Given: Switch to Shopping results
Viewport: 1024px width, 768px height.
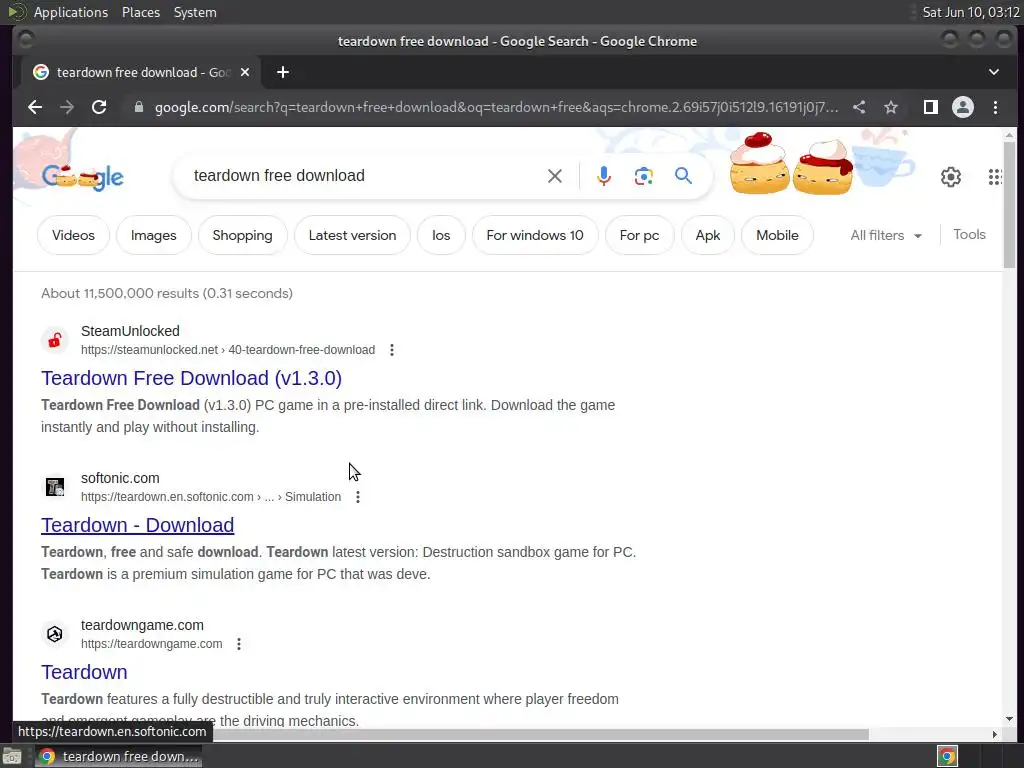Looking at the screenshot, I should 242,235.
